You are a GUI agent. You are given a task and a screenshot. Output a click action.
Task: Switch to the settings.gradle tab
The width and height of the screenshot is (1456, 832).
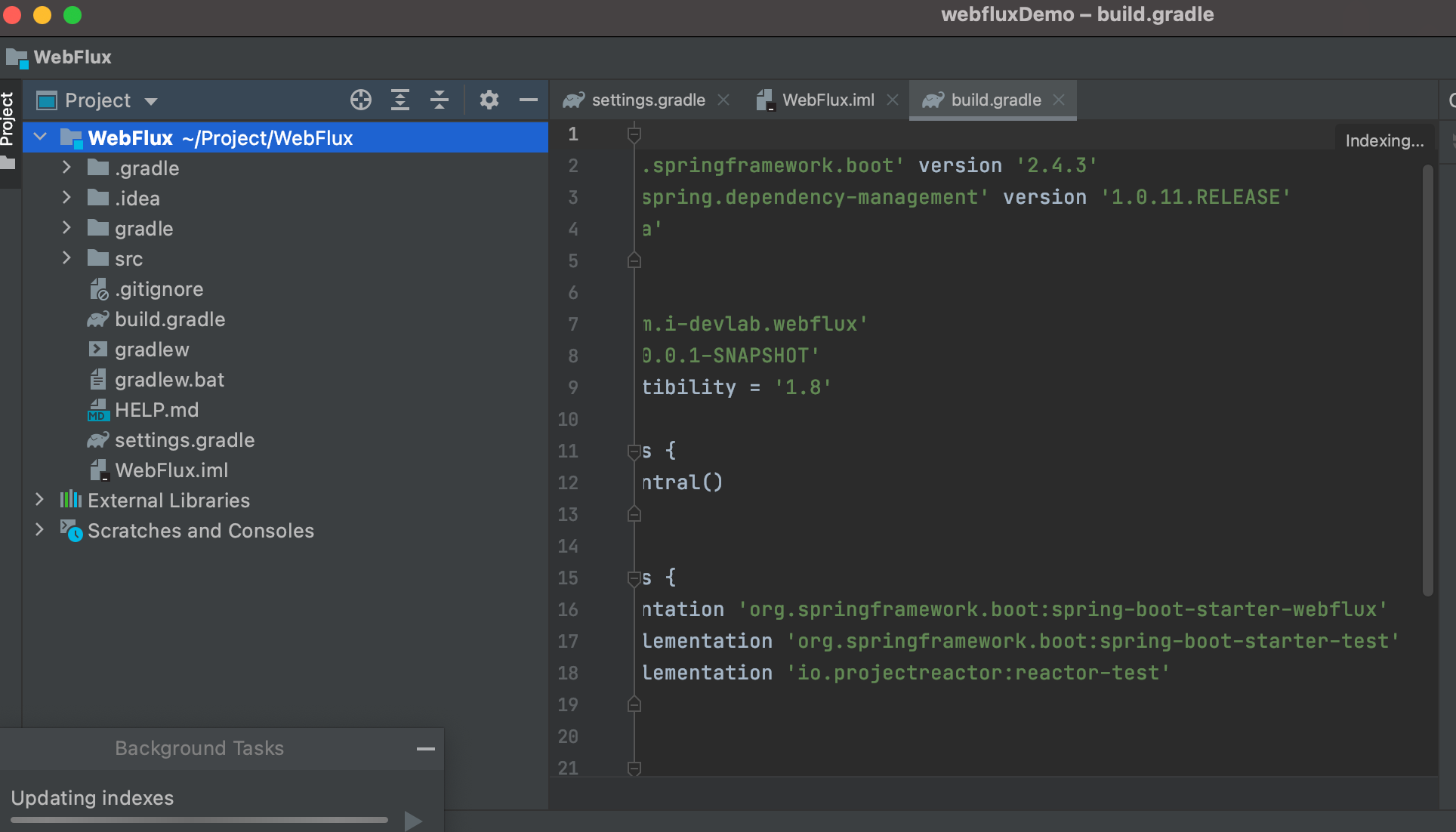646,100
